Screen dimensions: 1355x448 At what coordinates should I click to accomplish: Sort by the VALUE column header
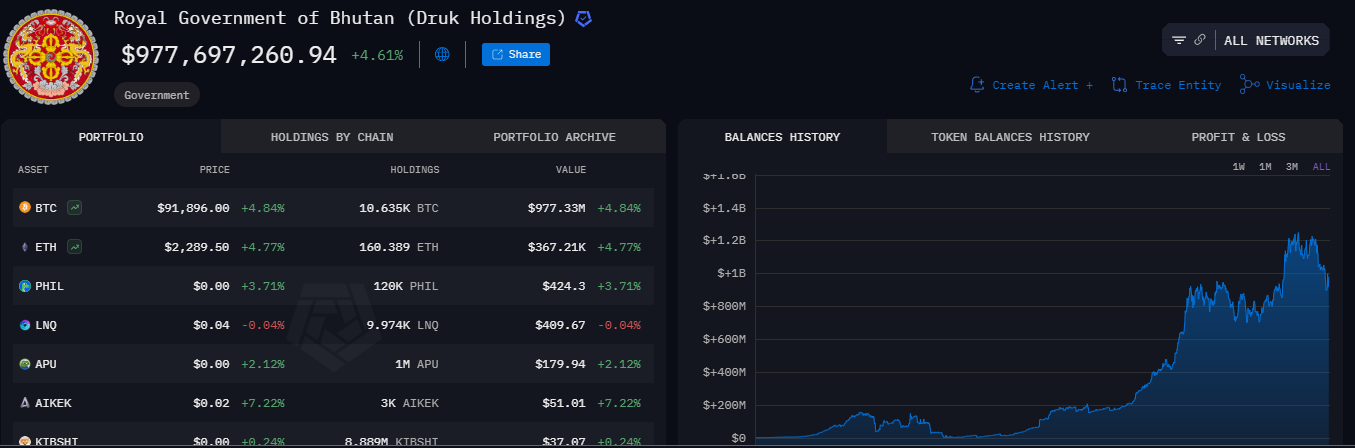click(571, 170)
